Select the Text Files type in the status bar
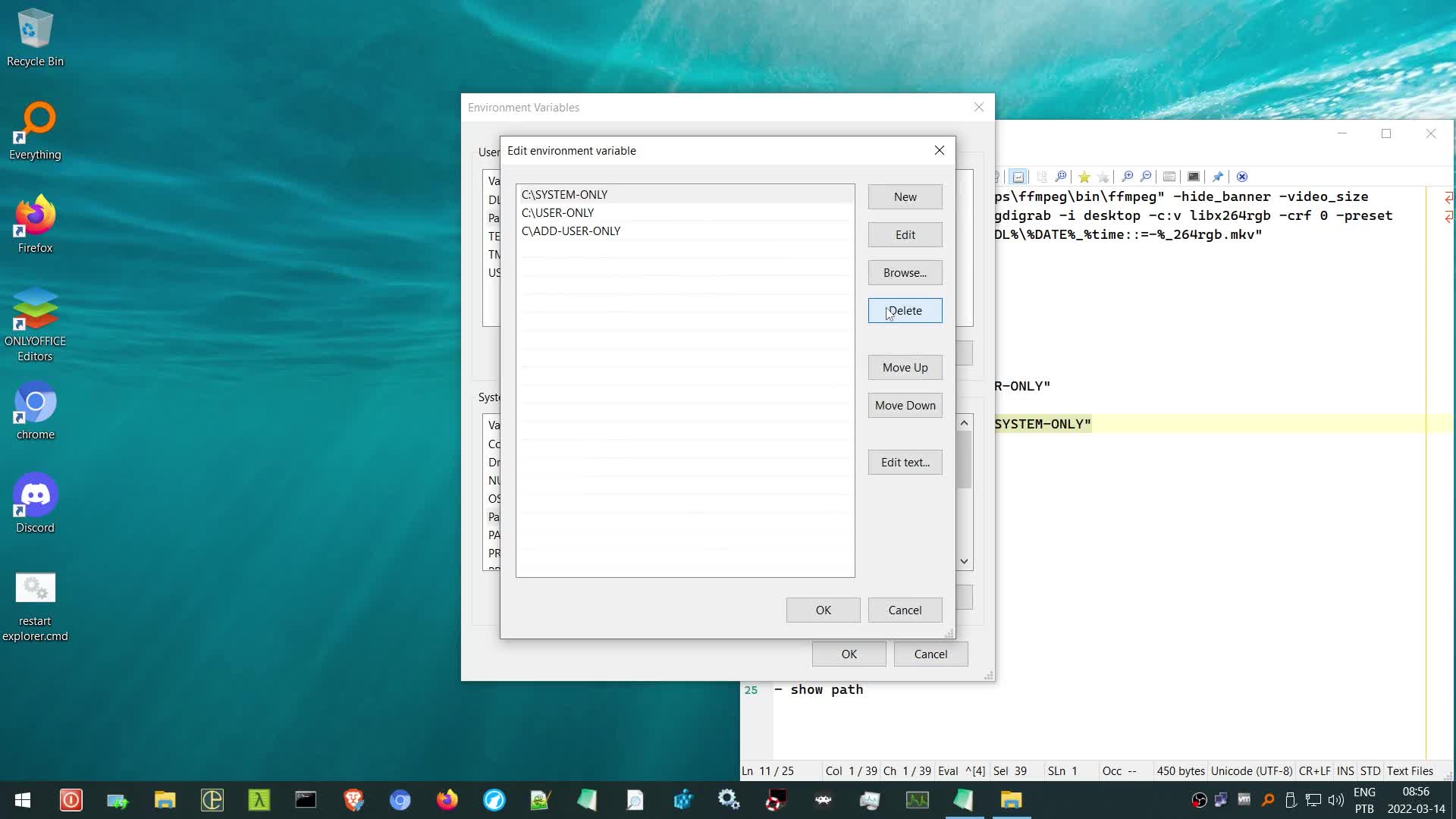 [x=1411, y=770]
